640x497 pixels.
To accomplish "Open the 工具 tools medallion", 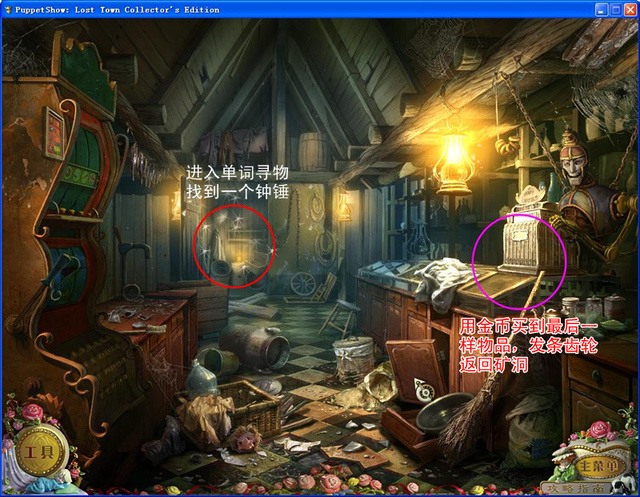I will tap(40, 452).
